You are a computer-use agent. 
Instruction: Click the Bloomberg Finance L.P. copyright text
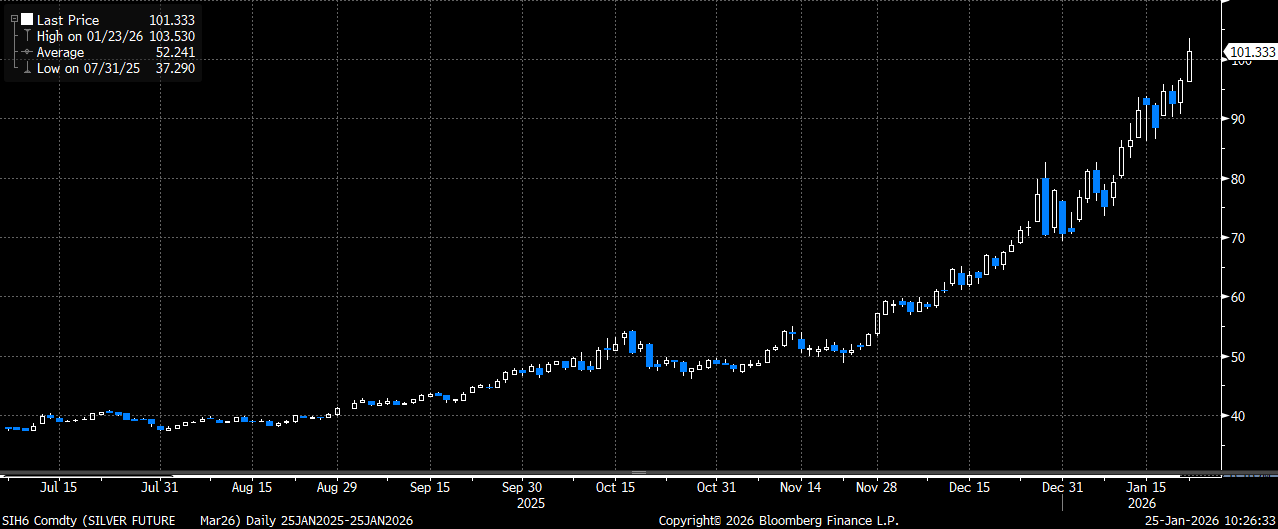click(778, 521)
